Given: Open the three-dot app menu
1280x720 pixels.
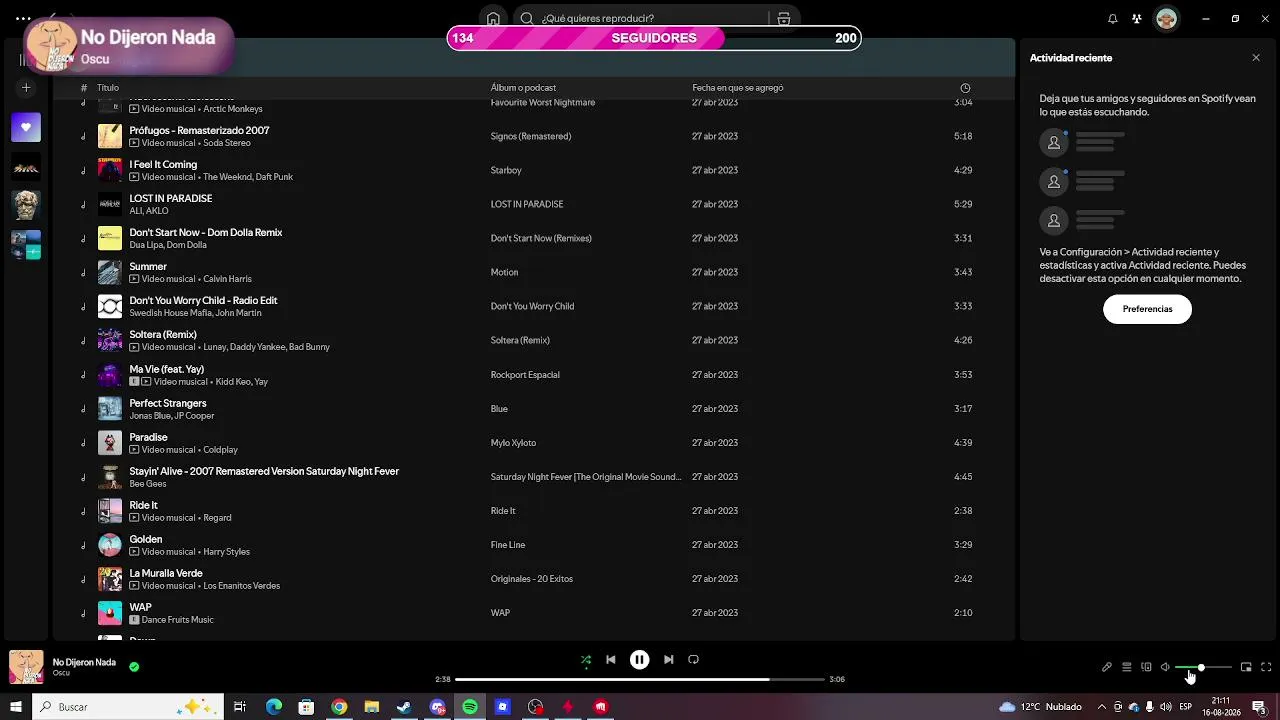Looking at the screenshot, I should coord(23,19).
